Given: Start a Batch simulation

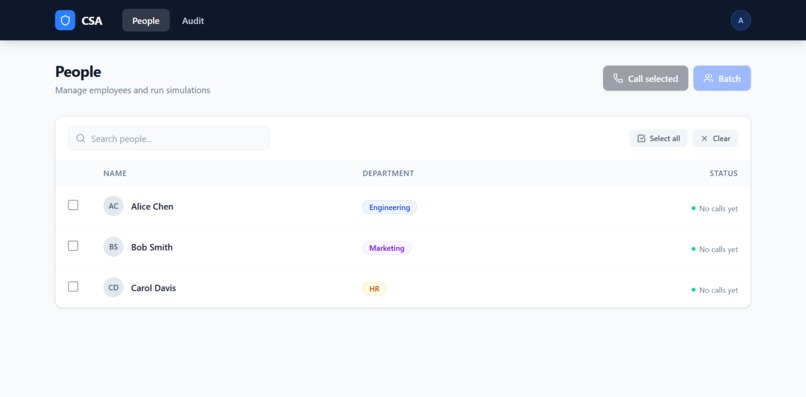Looking at the screenshot, I should [722, 78].
